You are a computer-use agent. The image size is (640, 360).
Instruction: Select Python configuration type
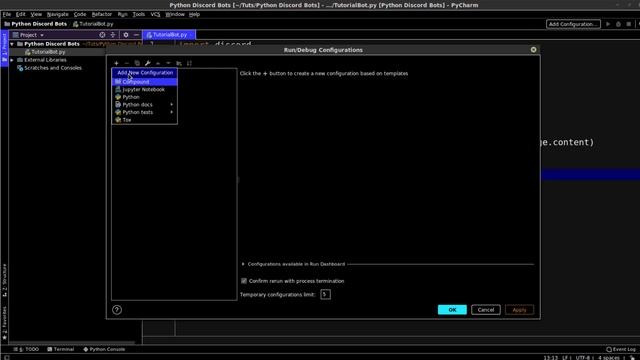point(144,97)
